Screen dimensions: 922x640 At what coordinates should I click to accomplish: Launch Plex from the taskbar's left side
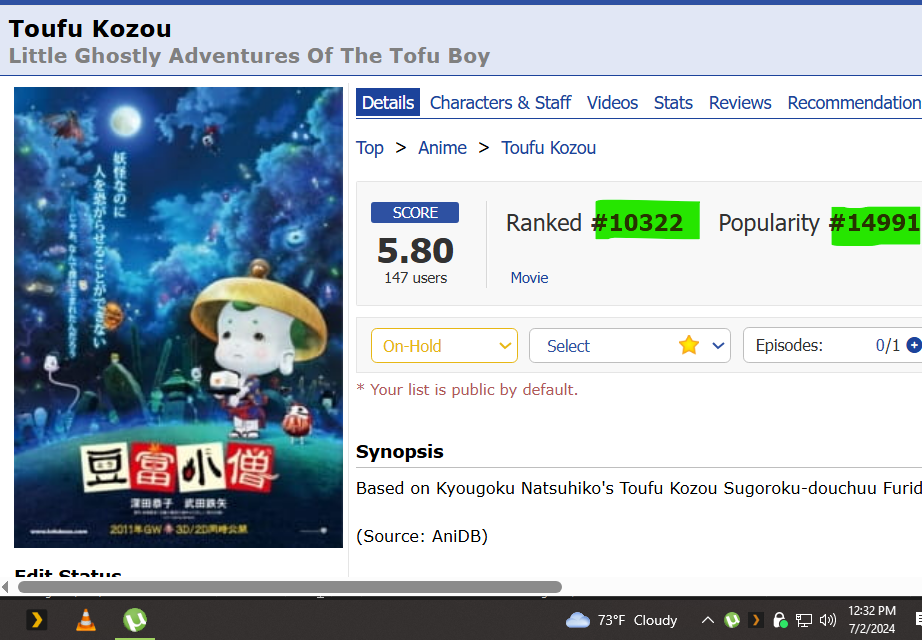point(36,620)
